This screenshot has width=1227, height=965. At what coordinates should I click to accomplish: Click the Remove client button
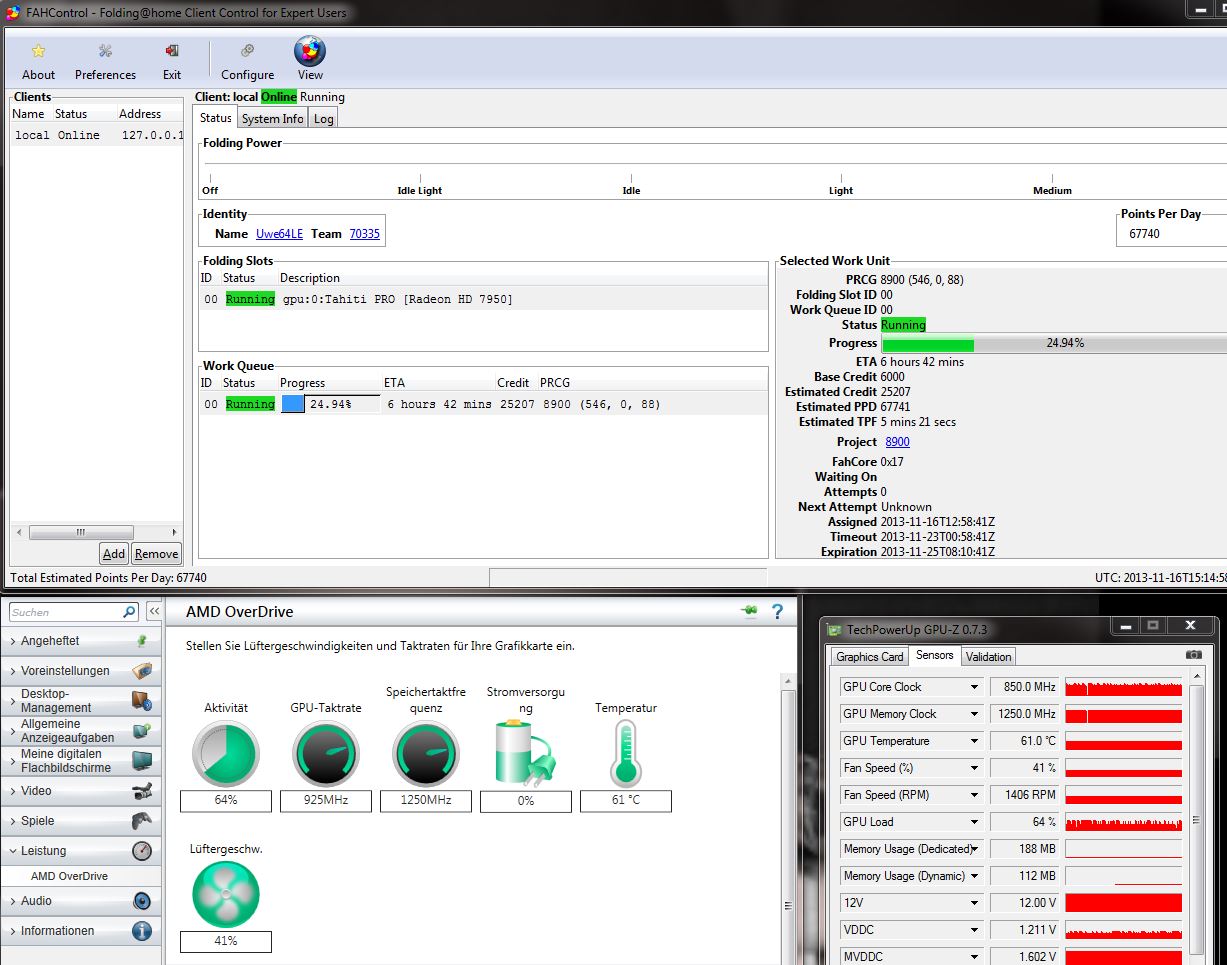[156, 554]
